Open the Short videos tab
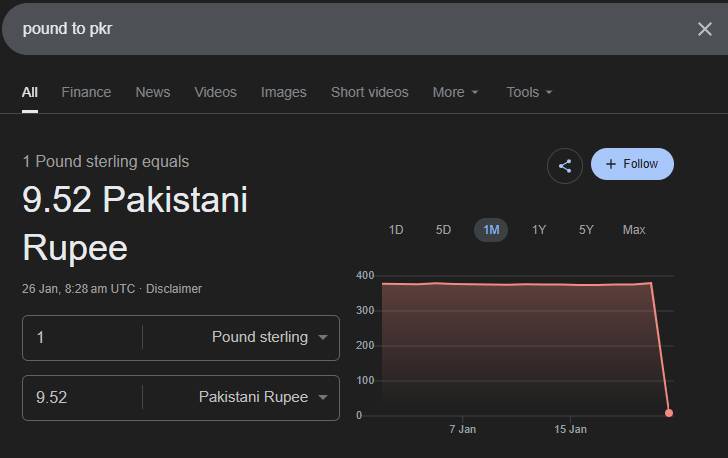The image size is (728, 458). pyautogui.click(x=370, y=92)
